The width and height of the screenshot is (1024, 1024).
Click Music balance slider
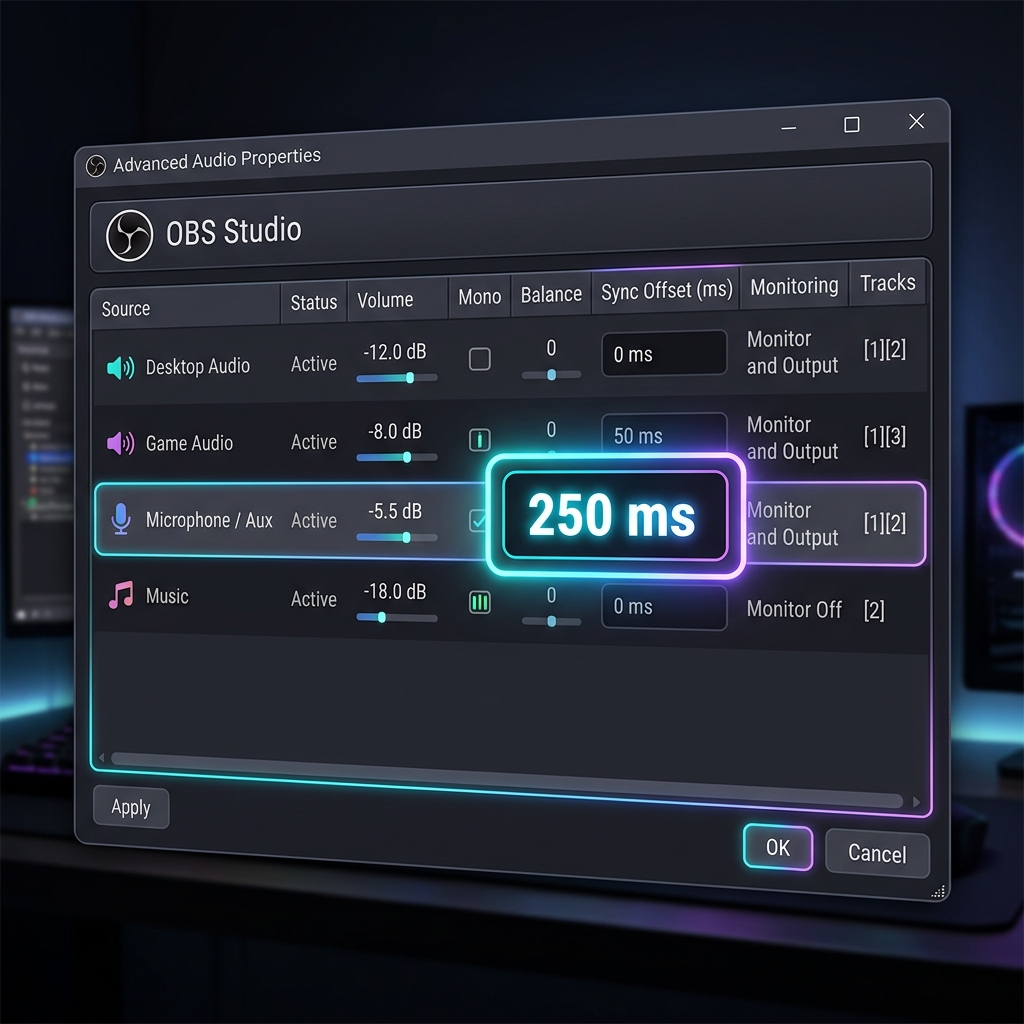(551, 621)
